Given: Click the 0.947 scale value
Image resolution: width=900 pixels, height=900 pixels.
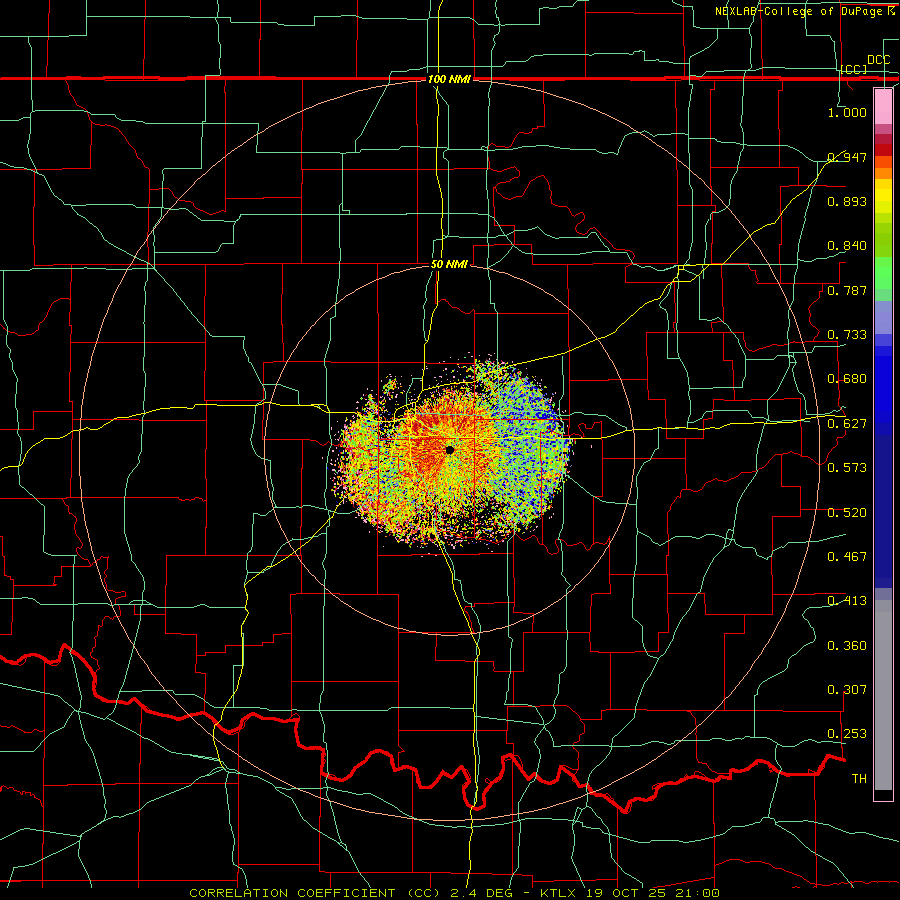Looking at the screenshot, I should coord(847,157).
